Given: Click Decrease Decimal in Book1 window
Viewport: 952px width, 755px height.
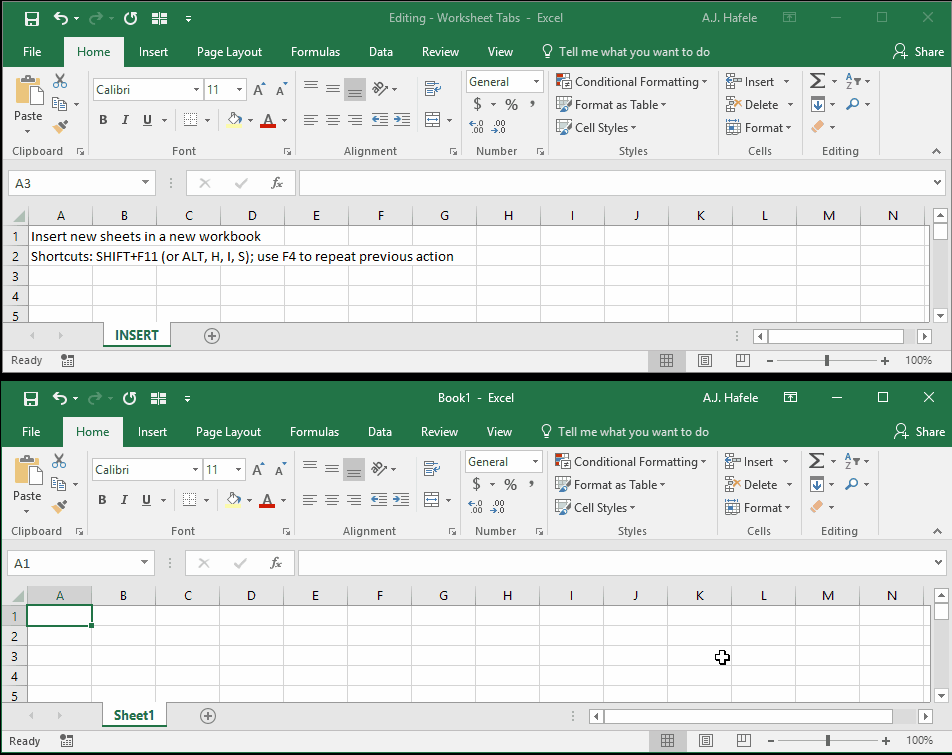Looking at the screenshot, I should click(x=498, y=507).
